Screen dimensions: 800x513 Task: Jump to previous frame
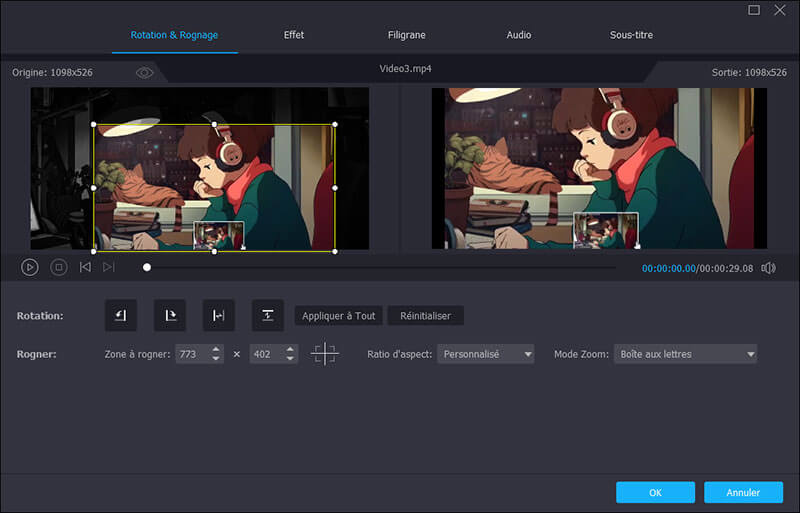(85, 267)
